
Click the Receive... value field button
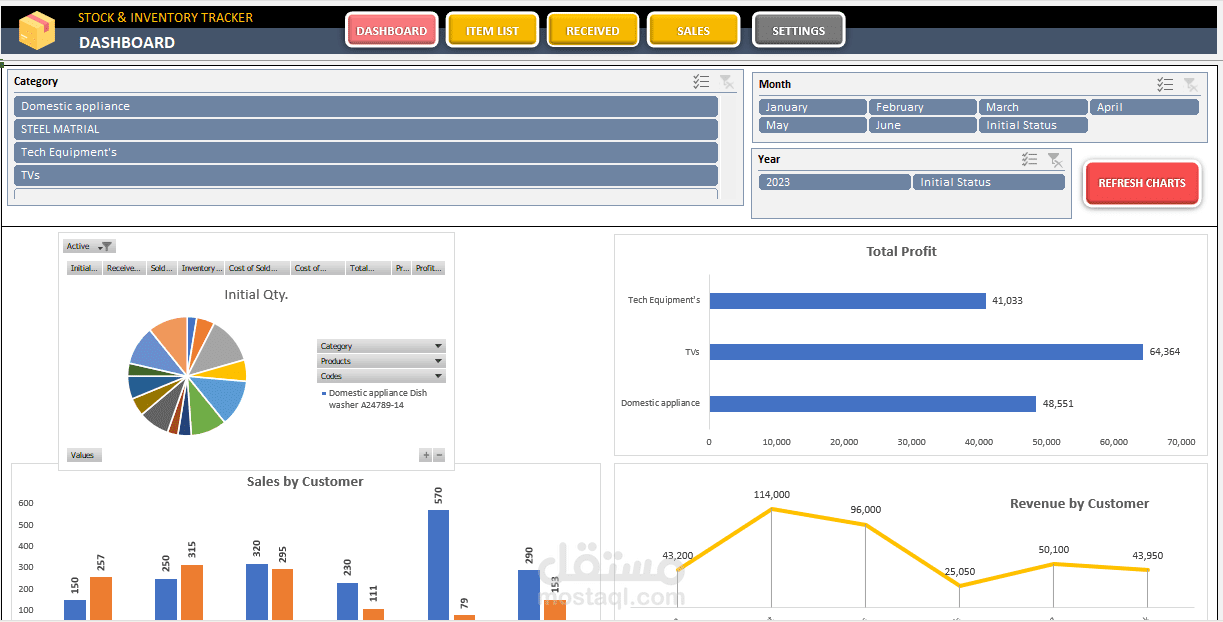pyautogui.click(x=125, y=268)
